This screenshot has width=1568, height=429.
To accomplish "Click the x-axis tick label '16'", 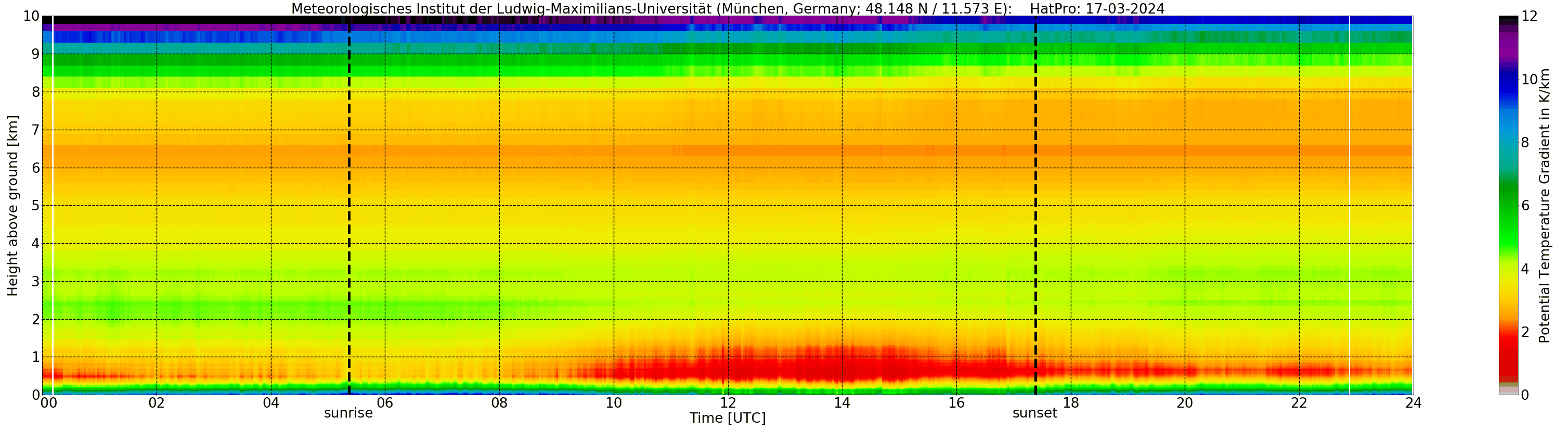I will click(x=956, y=403).
